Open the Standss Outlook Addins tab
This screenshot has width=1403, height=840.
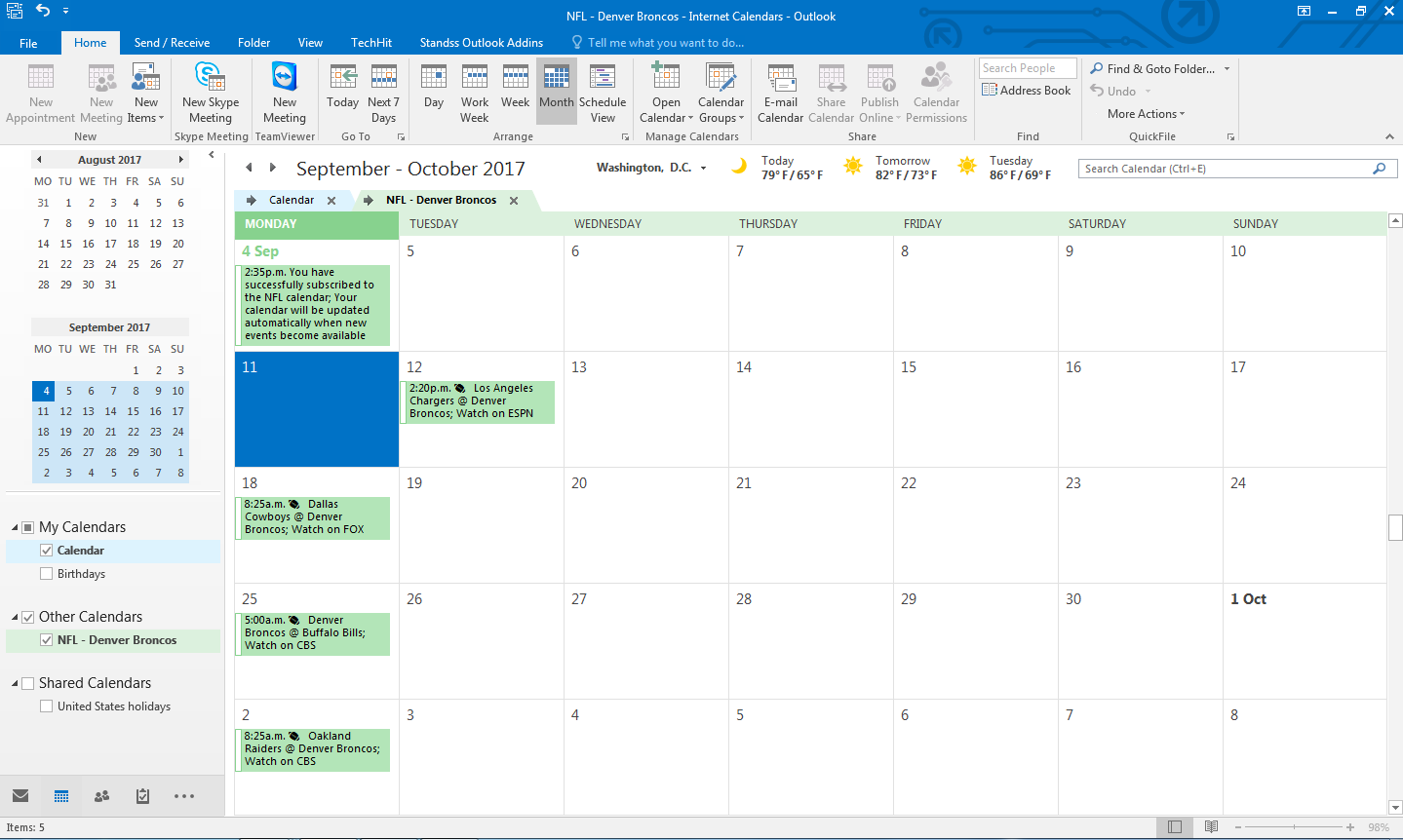(482, 43)
